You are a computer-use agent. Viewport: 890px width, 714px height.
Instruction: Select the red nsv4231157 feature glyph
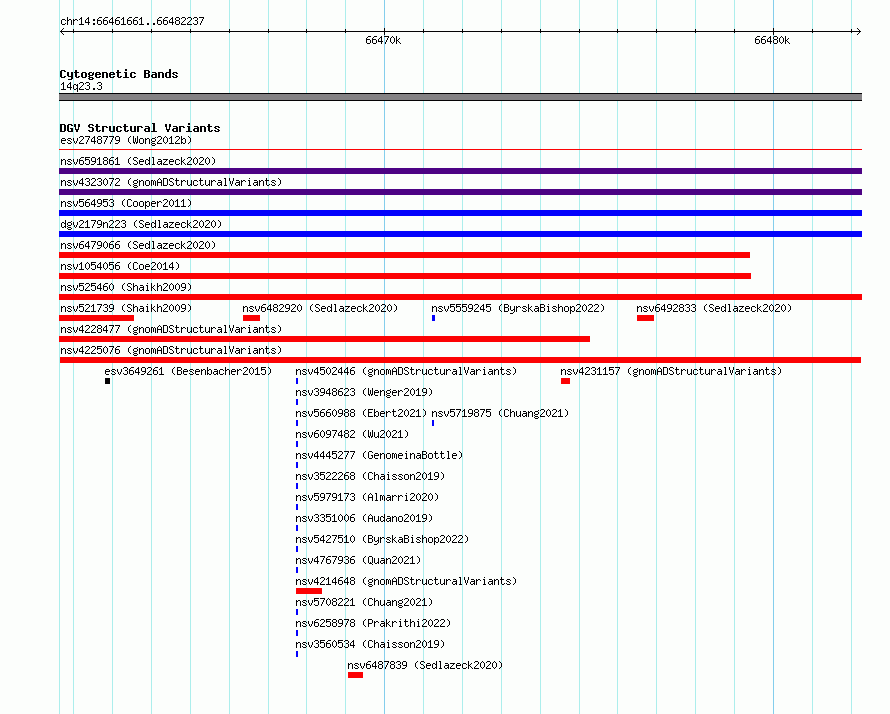(565, 381)
